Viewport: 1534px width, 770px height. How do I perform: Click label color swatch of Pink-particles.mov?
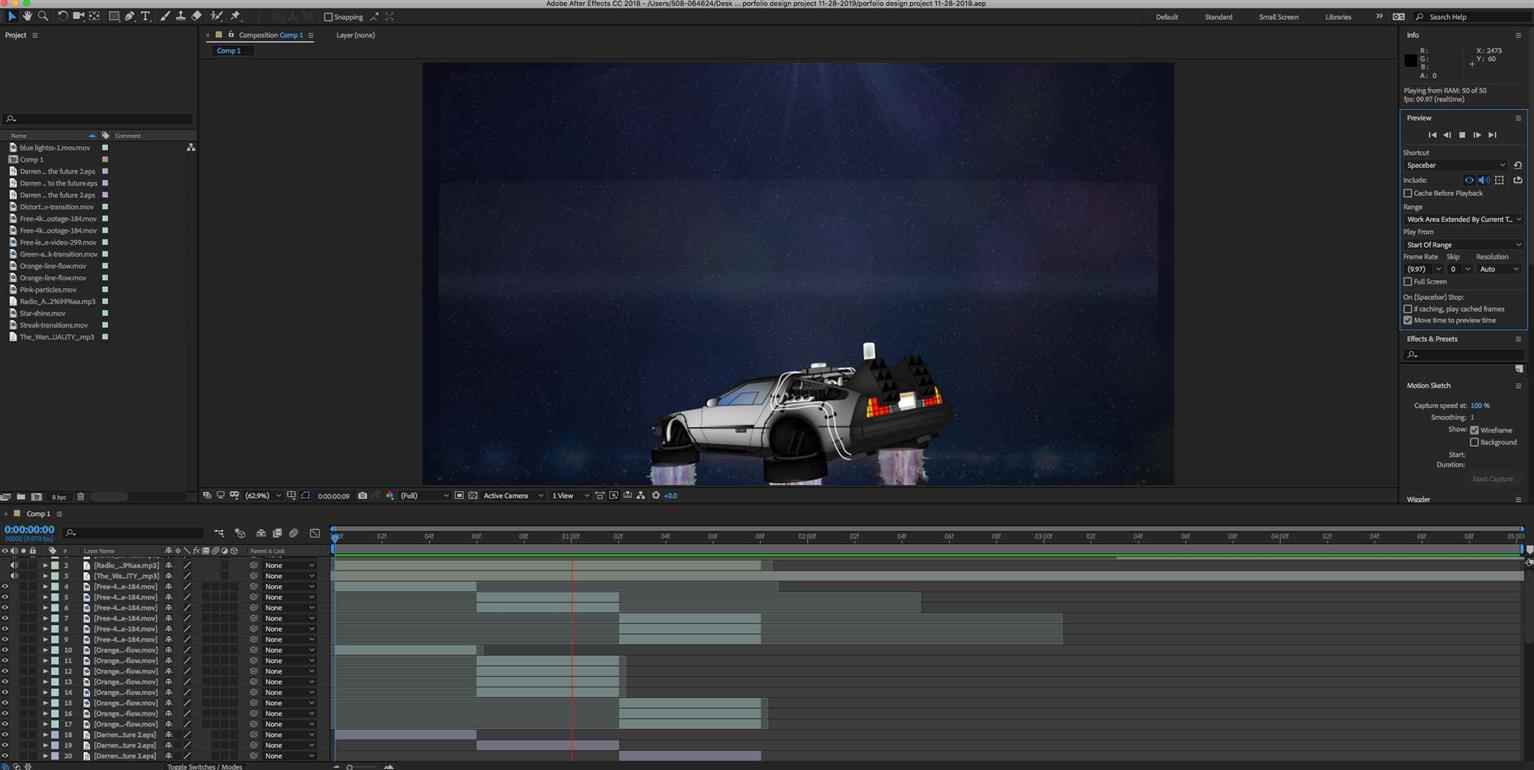coord(105,289)
